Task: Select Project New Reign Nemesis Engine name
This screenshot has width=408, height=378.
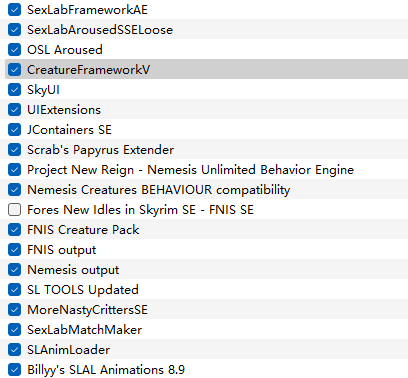Action: pyautogui.click(x=190, y=170)
